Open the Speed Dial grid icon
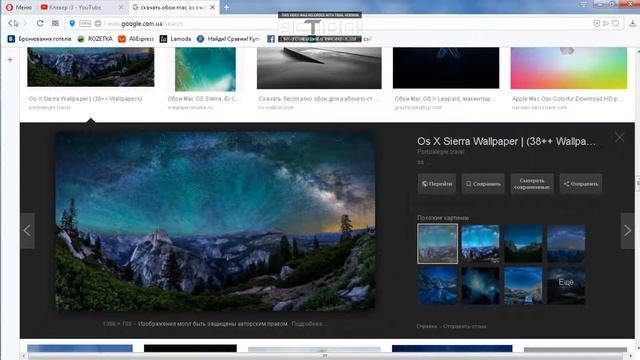This screenshot has height=360, width=640. pos(55,23)
